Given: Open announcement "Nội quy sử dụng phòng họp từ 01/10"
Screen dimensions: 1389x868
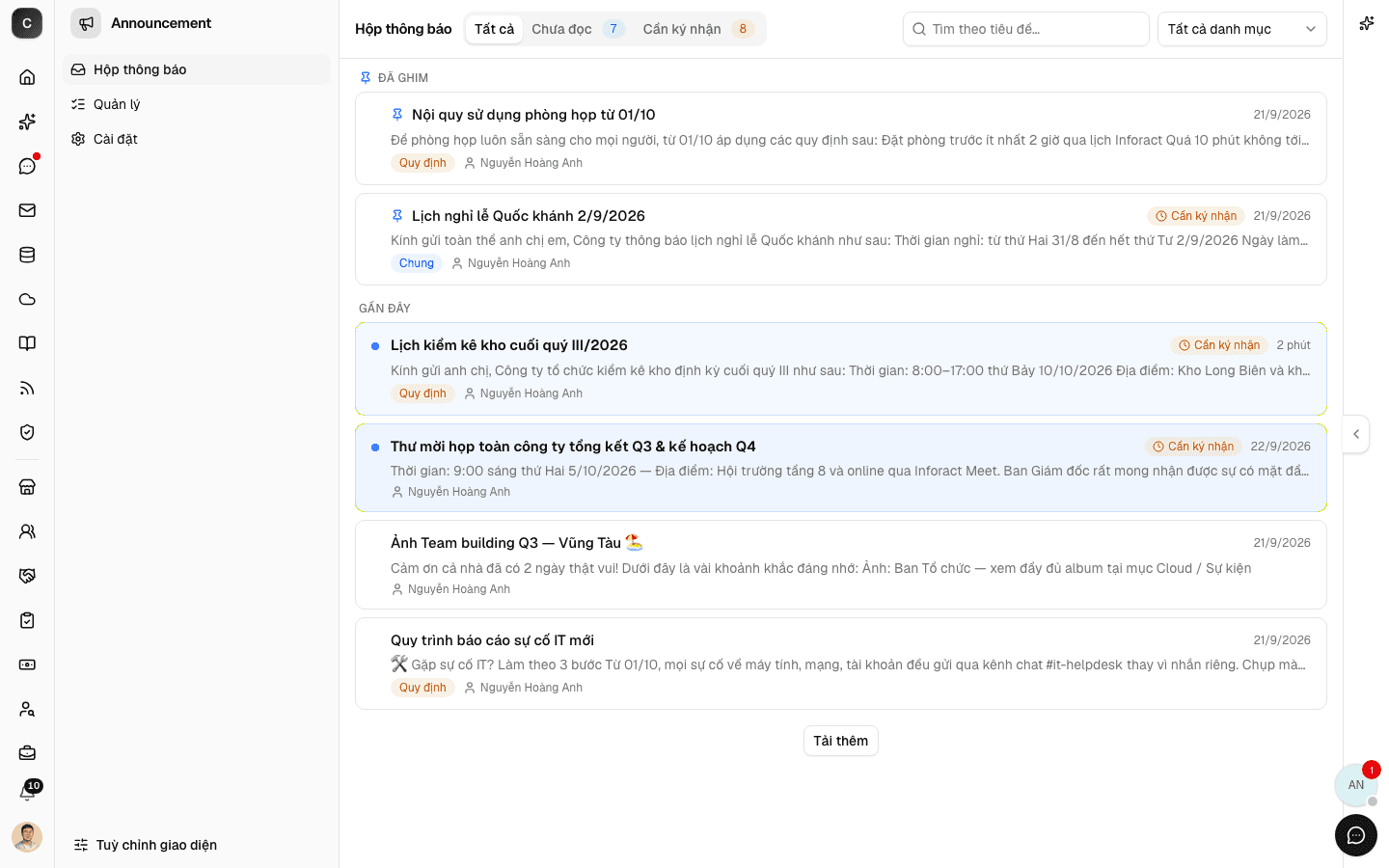Looking at the screenshot, I should tap(841, 138).
